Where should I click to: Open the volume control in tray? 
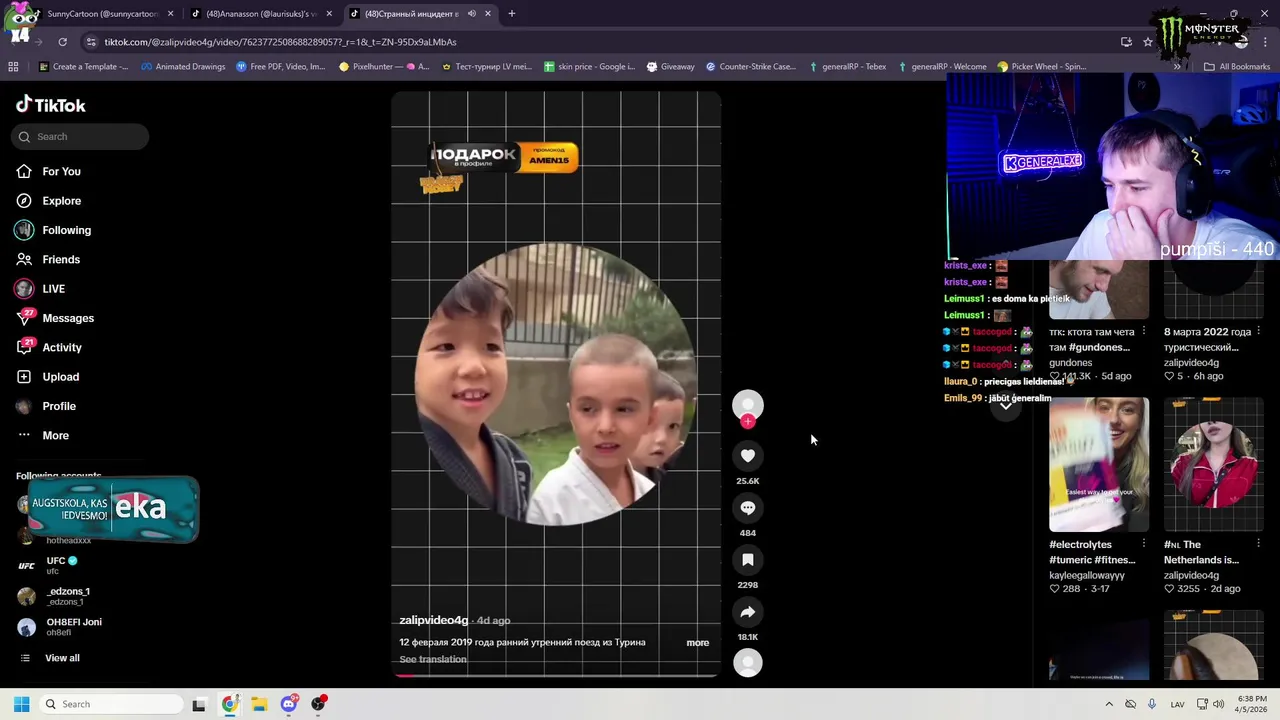[1218, 704]
